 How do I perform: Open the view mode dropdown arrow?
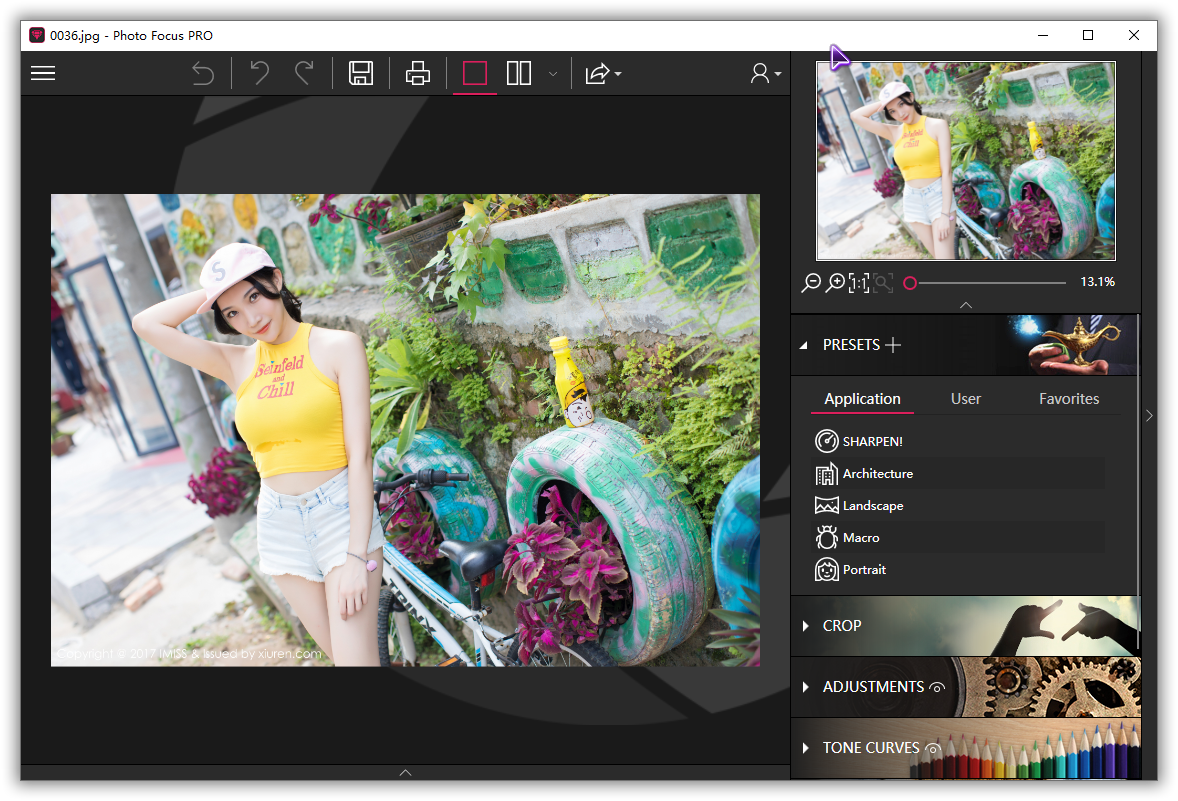(552, 74)
